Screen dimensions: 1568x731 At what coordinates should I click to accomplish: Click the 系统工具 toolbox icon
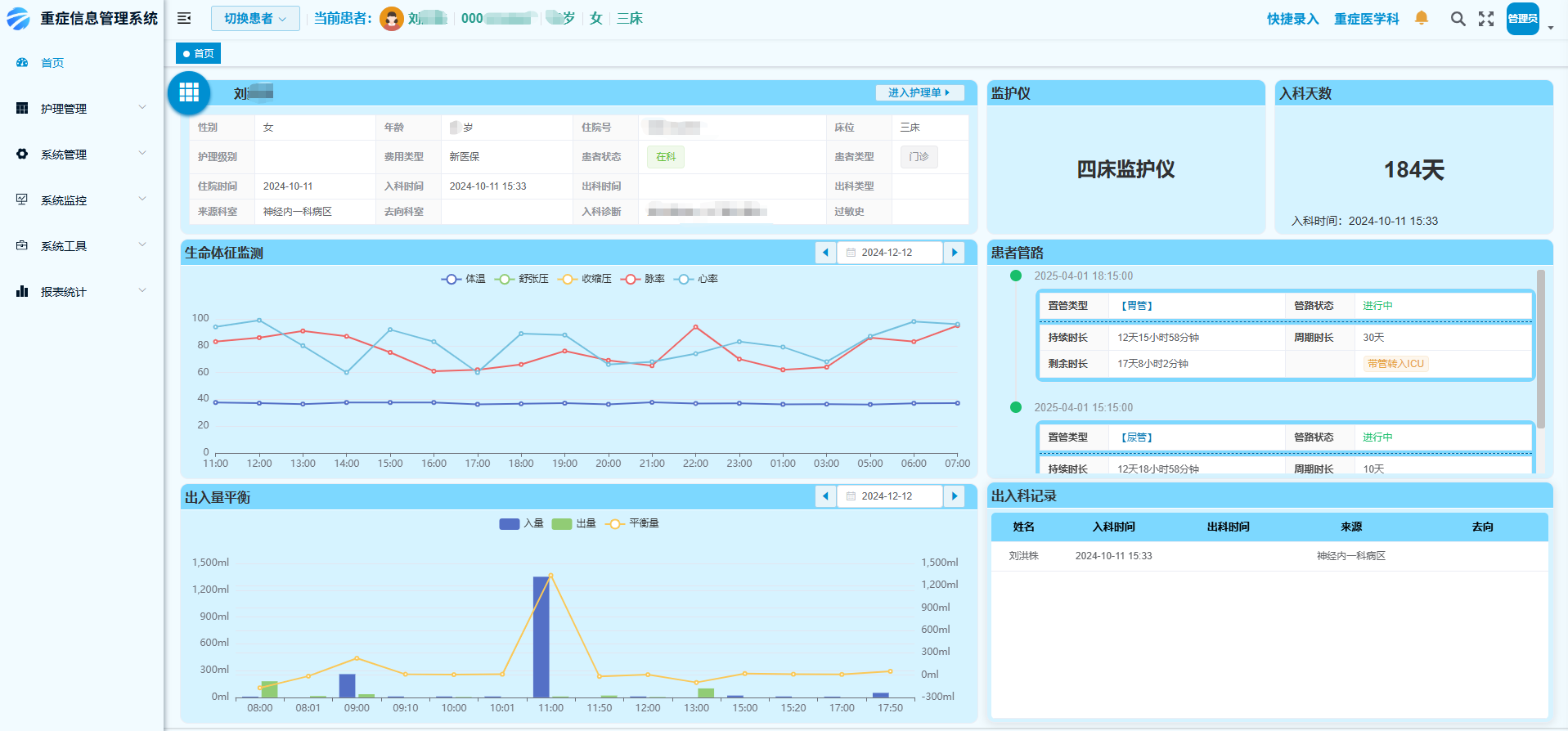[x=22, y=245]
